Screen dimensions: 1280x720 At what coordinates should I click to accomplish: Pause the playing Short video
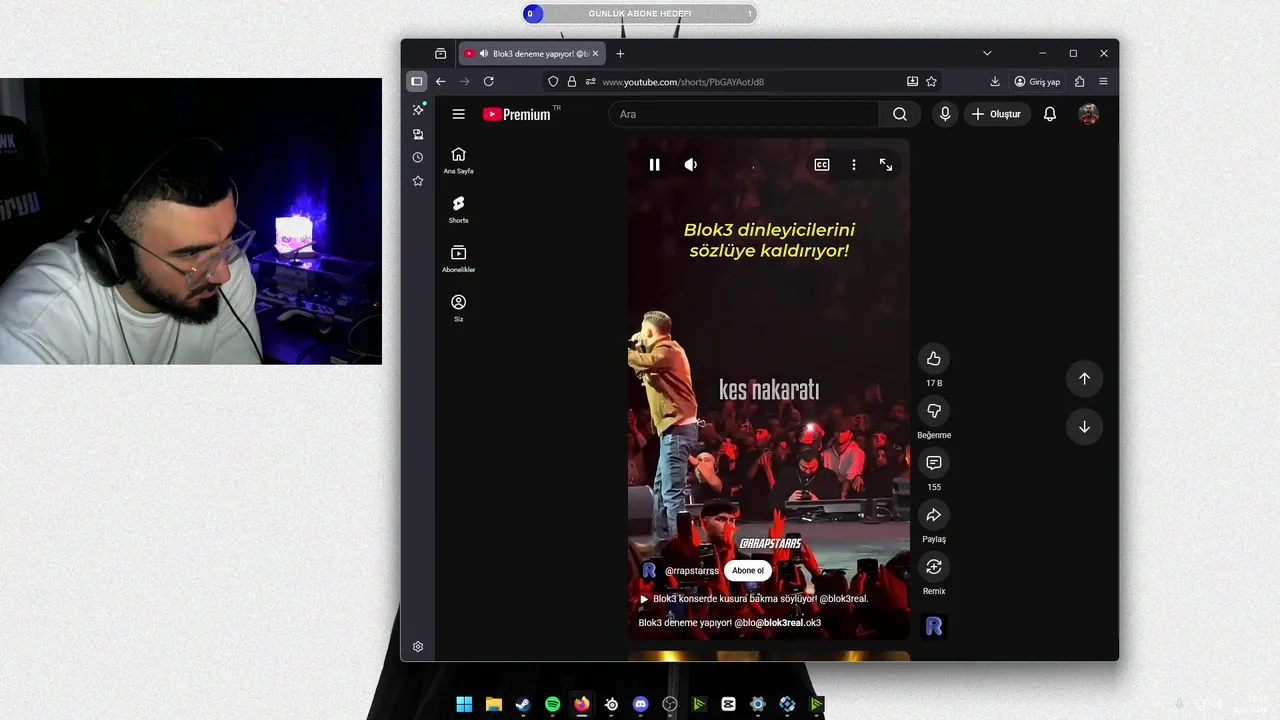pos(654,165)
